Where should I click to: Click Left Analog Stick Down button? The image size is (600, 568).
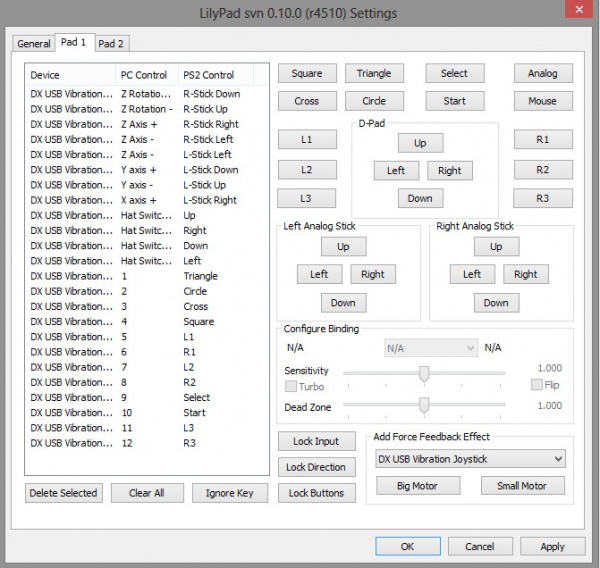(343, 302)
